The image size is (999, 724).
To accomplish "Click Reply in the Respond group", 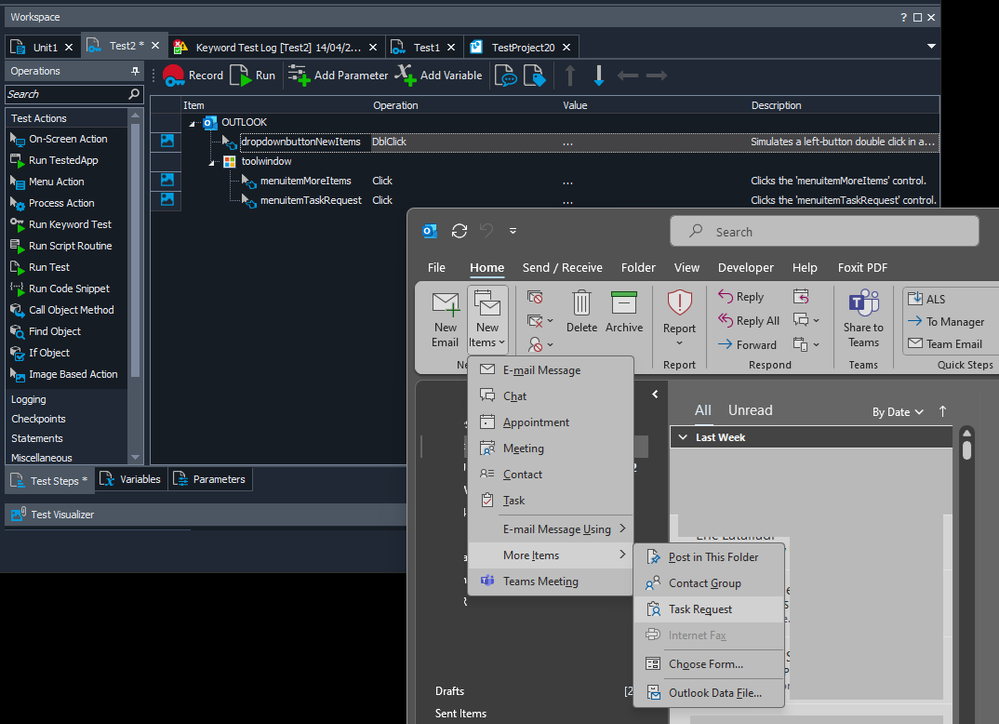I will [x=741, y=296].
